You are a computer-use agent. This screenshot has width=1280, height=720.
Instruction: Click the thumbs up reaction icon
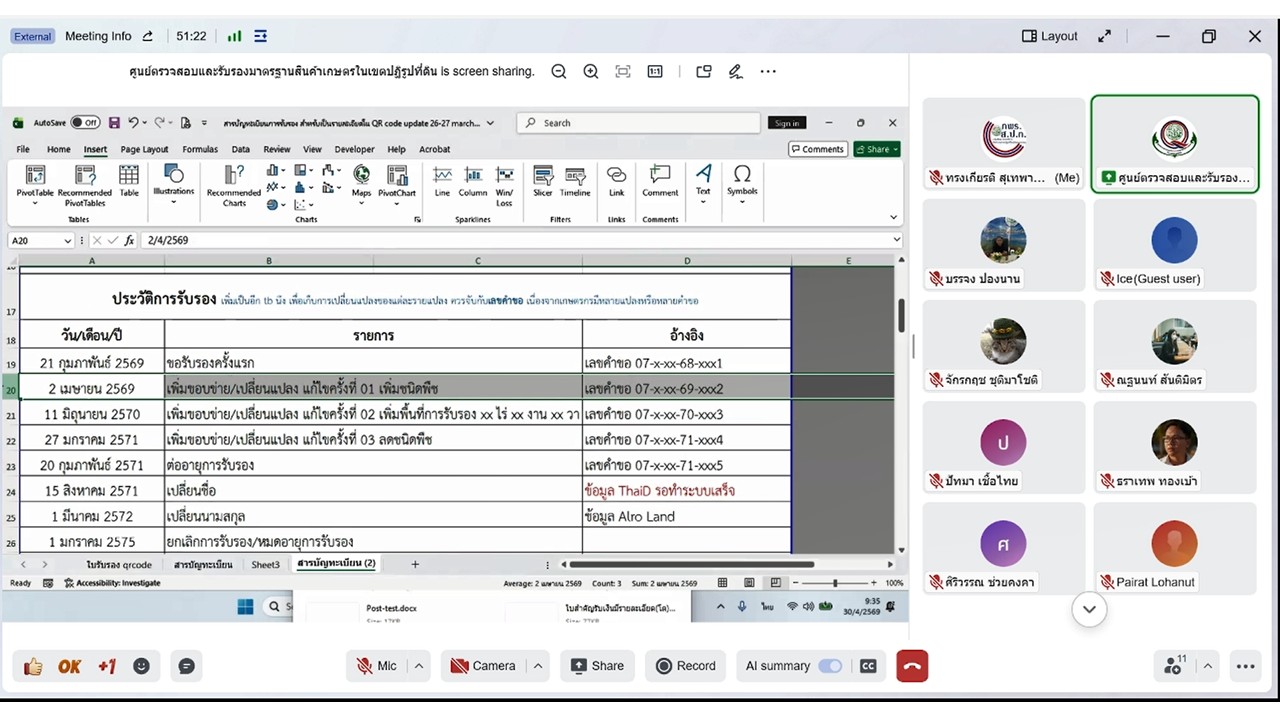[33, 666]
